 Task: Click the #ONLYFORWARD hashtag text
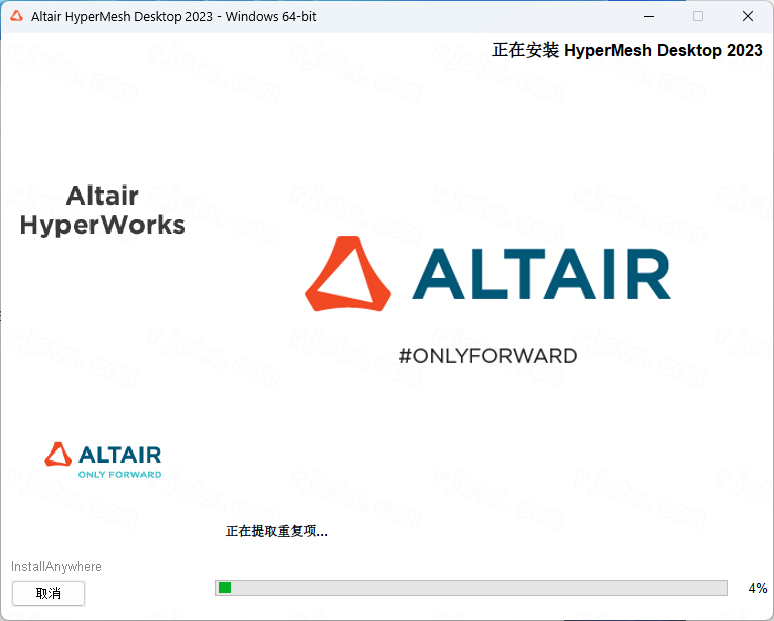click(487, 356)
